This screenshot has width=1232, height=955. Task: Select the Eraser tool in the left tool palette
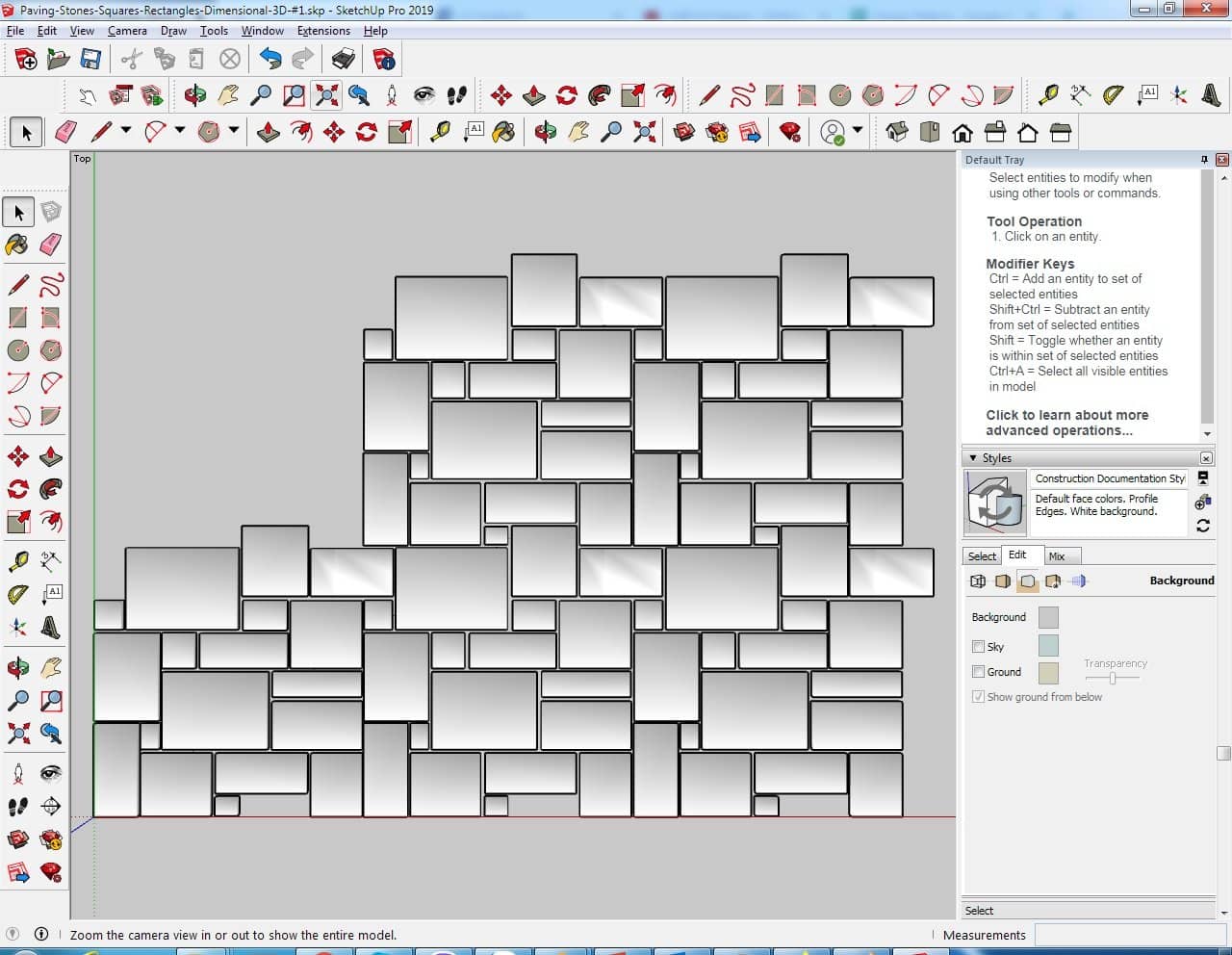pyautogui.click(x=51, y=245)
